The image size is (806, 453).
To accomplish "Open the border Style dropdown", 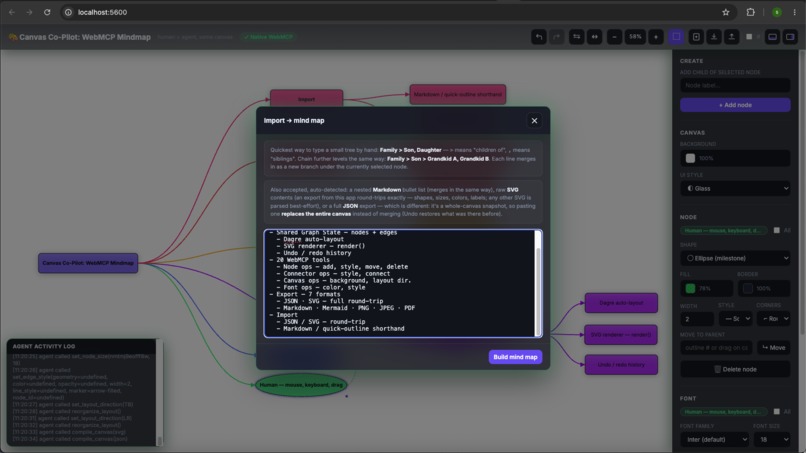I will [736, 319].
